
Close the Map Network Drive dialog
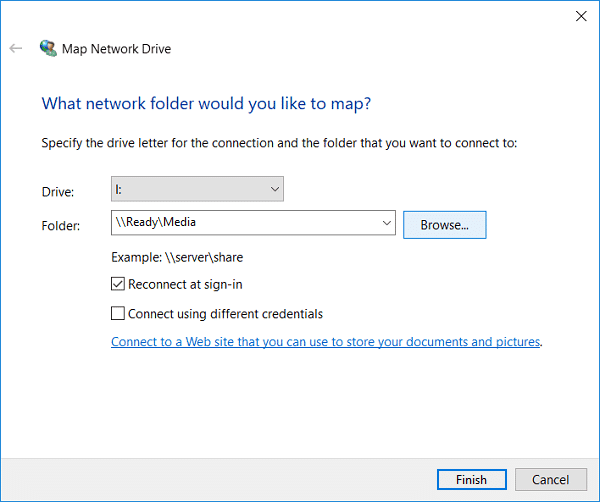tap(581, 16)
